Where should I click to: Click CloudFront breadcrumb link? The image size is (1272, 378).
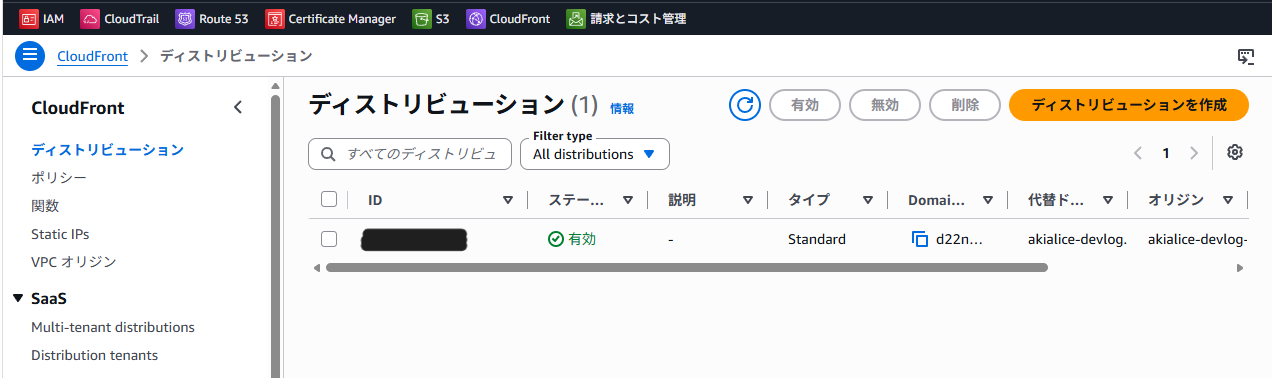tap(93, 56)
